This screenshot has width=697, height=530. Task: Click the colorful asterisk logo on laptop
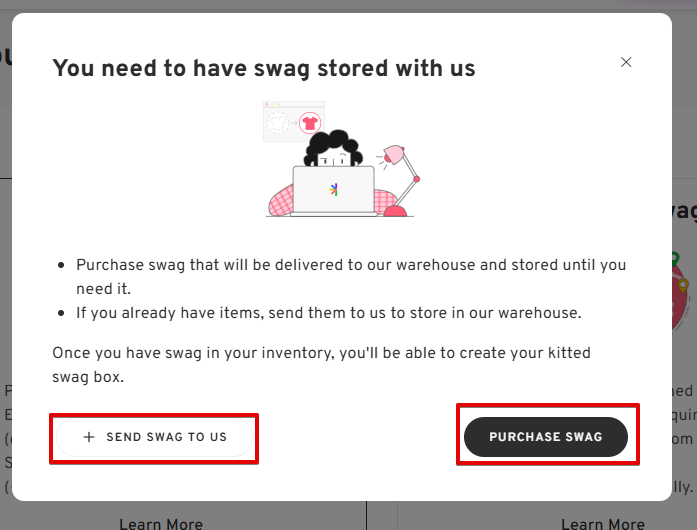pos(334,190)
